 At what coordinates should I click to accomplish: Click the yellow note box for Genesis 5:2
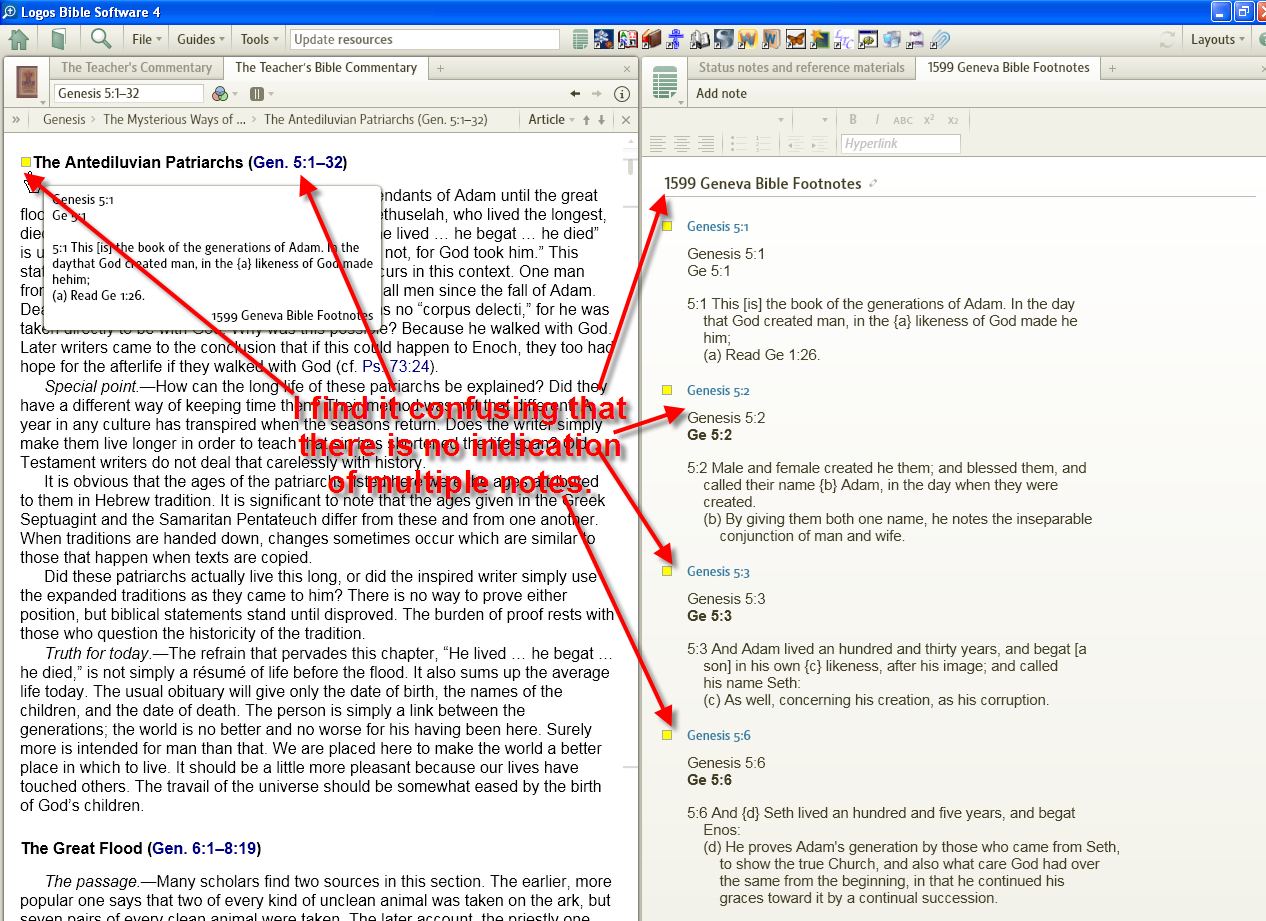[x=667, y=390]
